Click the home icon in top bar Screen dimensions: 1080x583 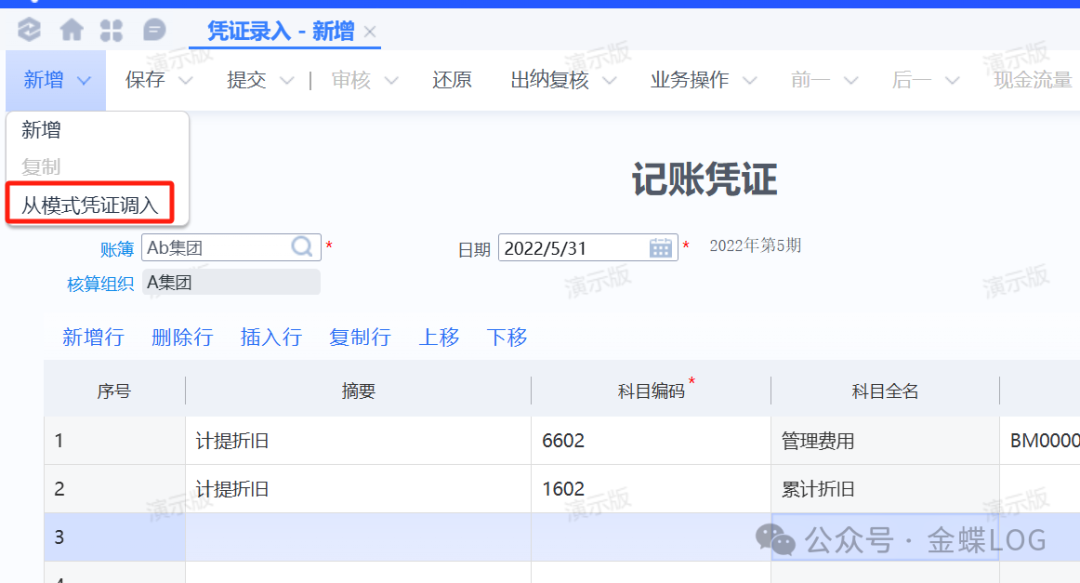pyautogui.click(x=72, y=30)
